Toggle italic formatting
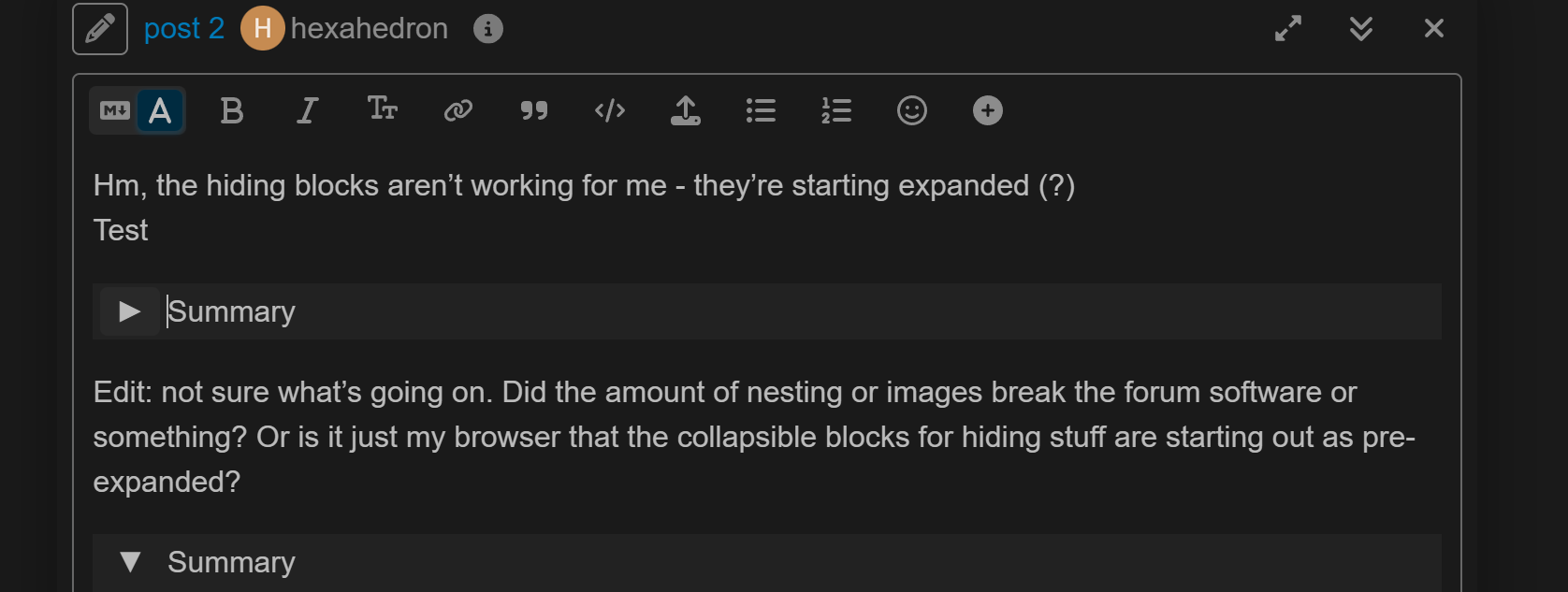This screenshot has height=592, width=1568. pyautogui.click(x=307, y=110)
